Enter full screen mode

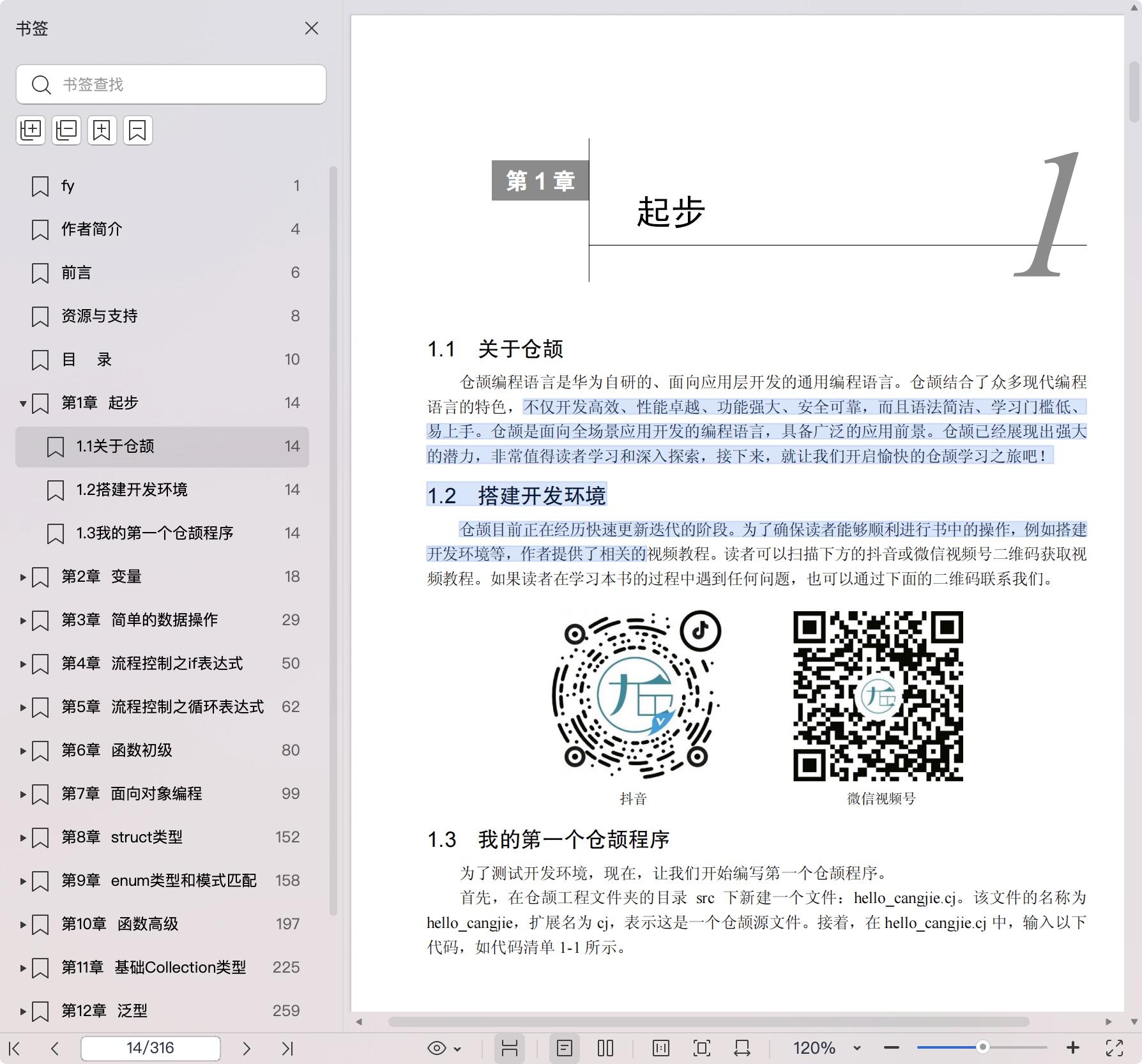point(1115,1048)
